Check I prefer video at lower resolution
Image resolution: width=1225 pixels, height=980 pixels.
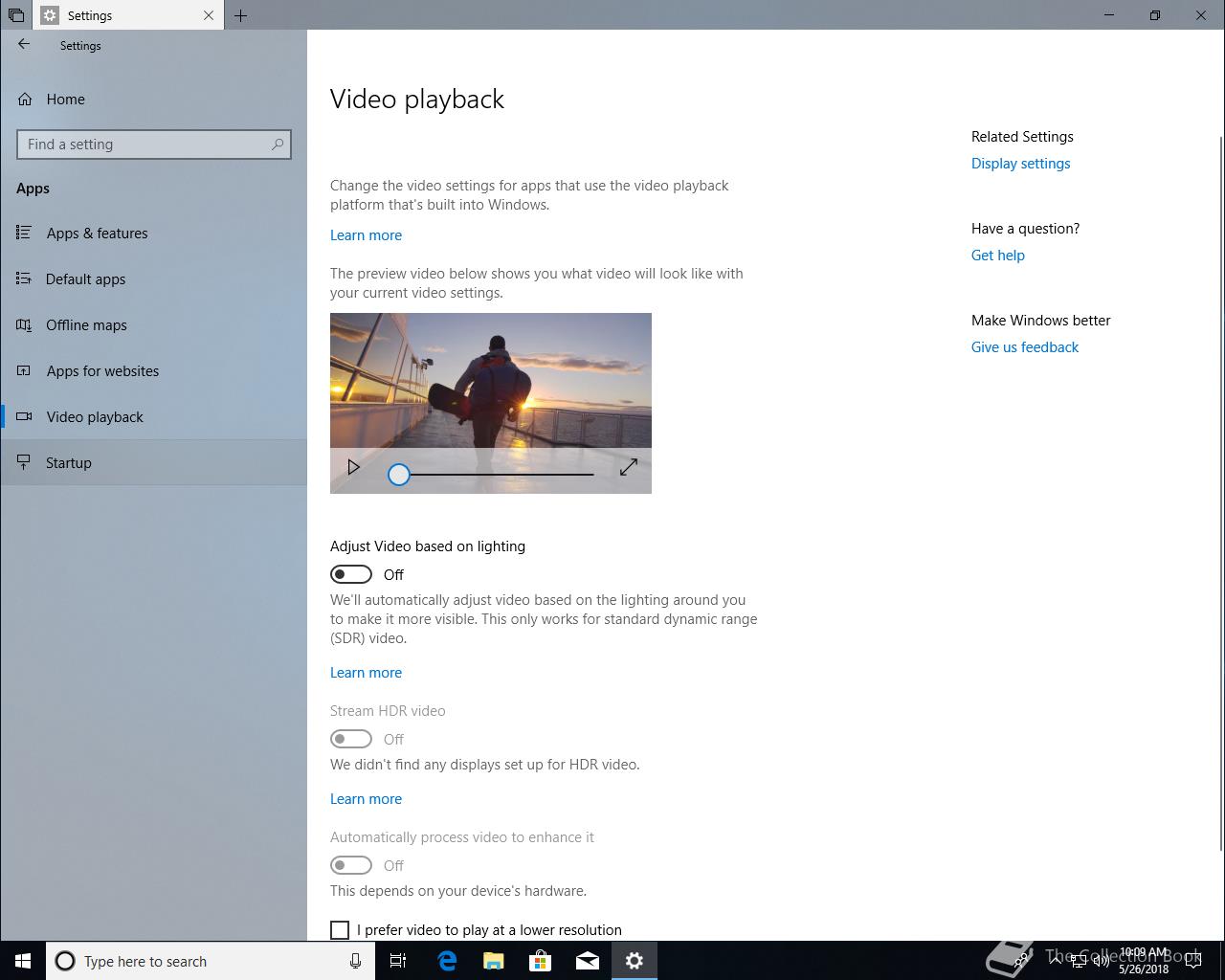point(340,930)
